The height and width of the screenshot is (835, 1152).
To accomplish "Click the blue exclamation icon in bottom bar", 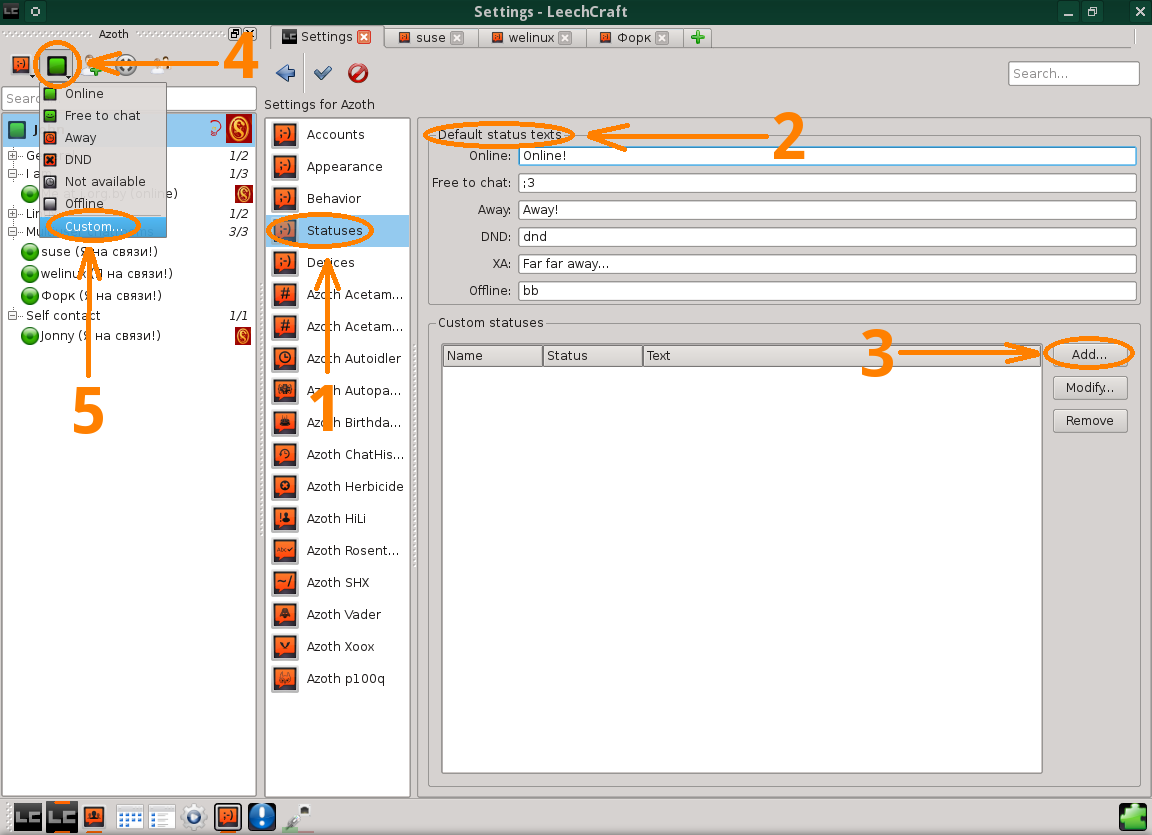I will (262, 817).
